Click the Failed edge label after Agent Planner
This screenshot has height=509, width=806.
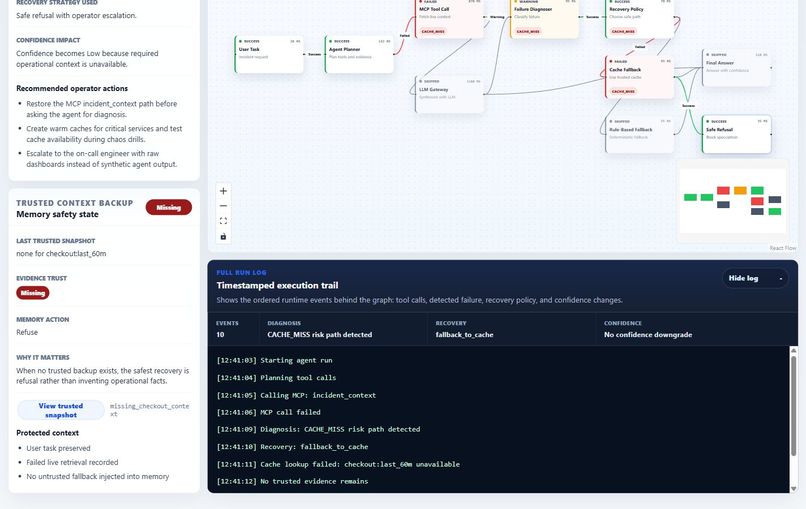tap(405, 35)
